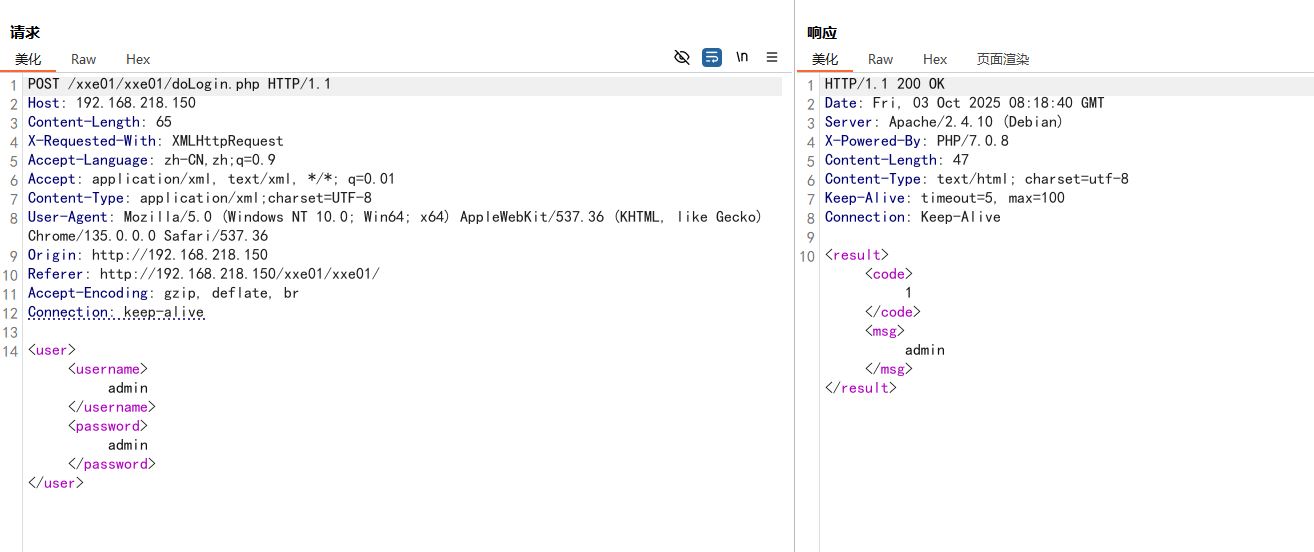Screen dimensions: 1314x552
Task: Open the hamburger menu in request panel
Action: coord(772,57)
